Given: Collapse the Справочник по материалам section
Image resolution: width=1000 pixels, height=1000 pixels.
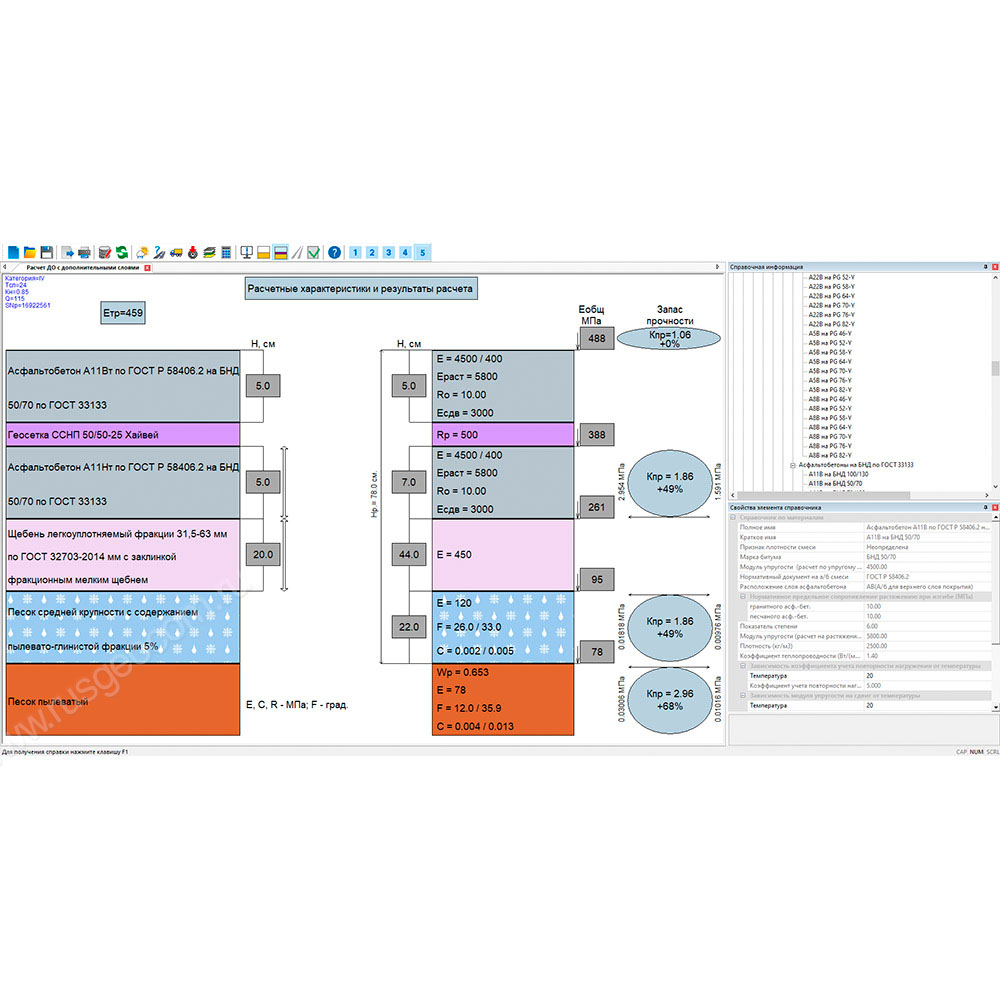Looking at the screenshot, I should pos(734,518).
